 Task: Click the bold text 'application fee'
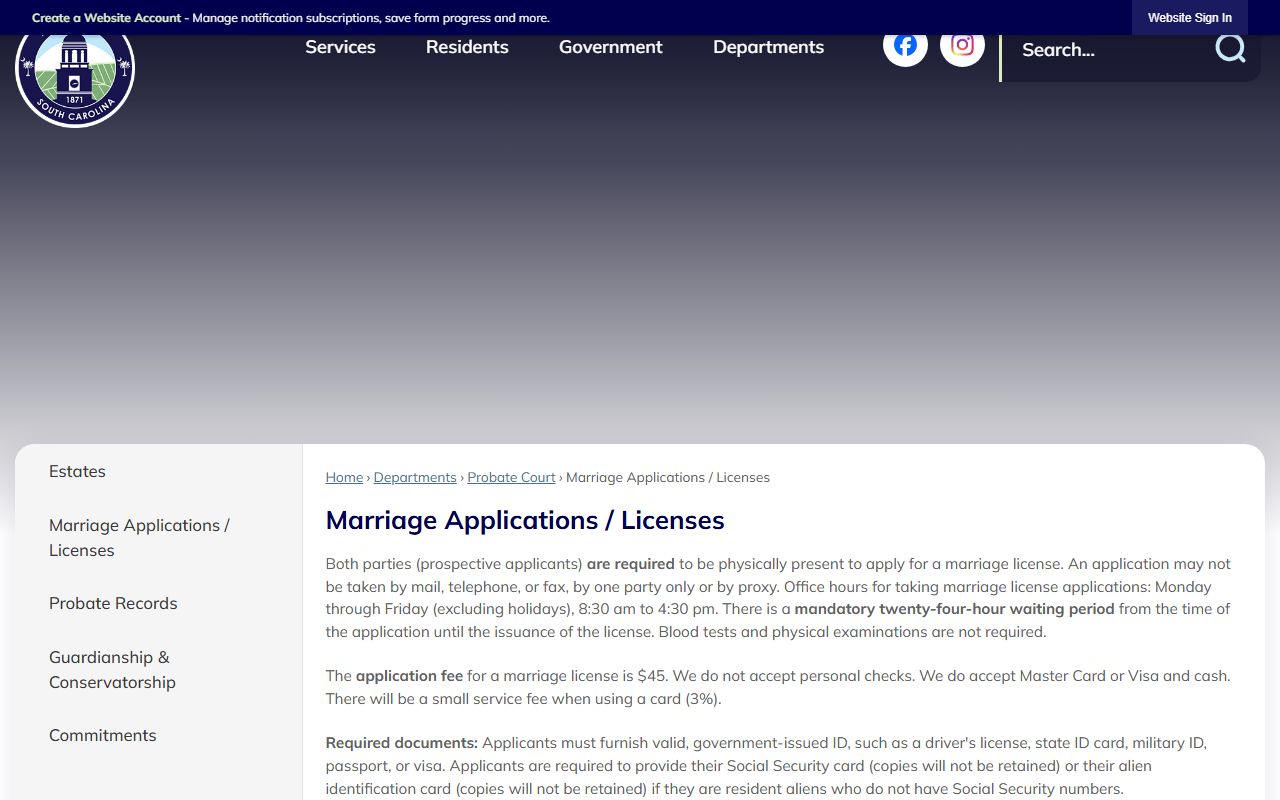pyautogui.click(x=409, y=676)
